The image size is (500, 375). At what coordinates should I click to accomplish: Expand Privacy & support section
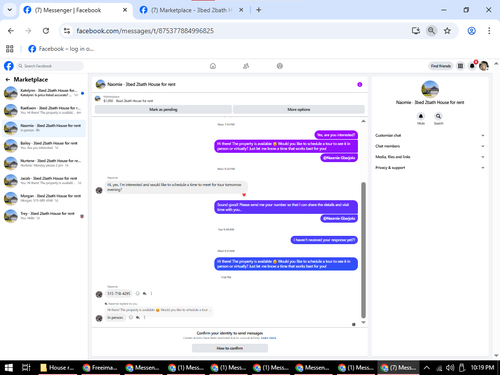point(430,168)
